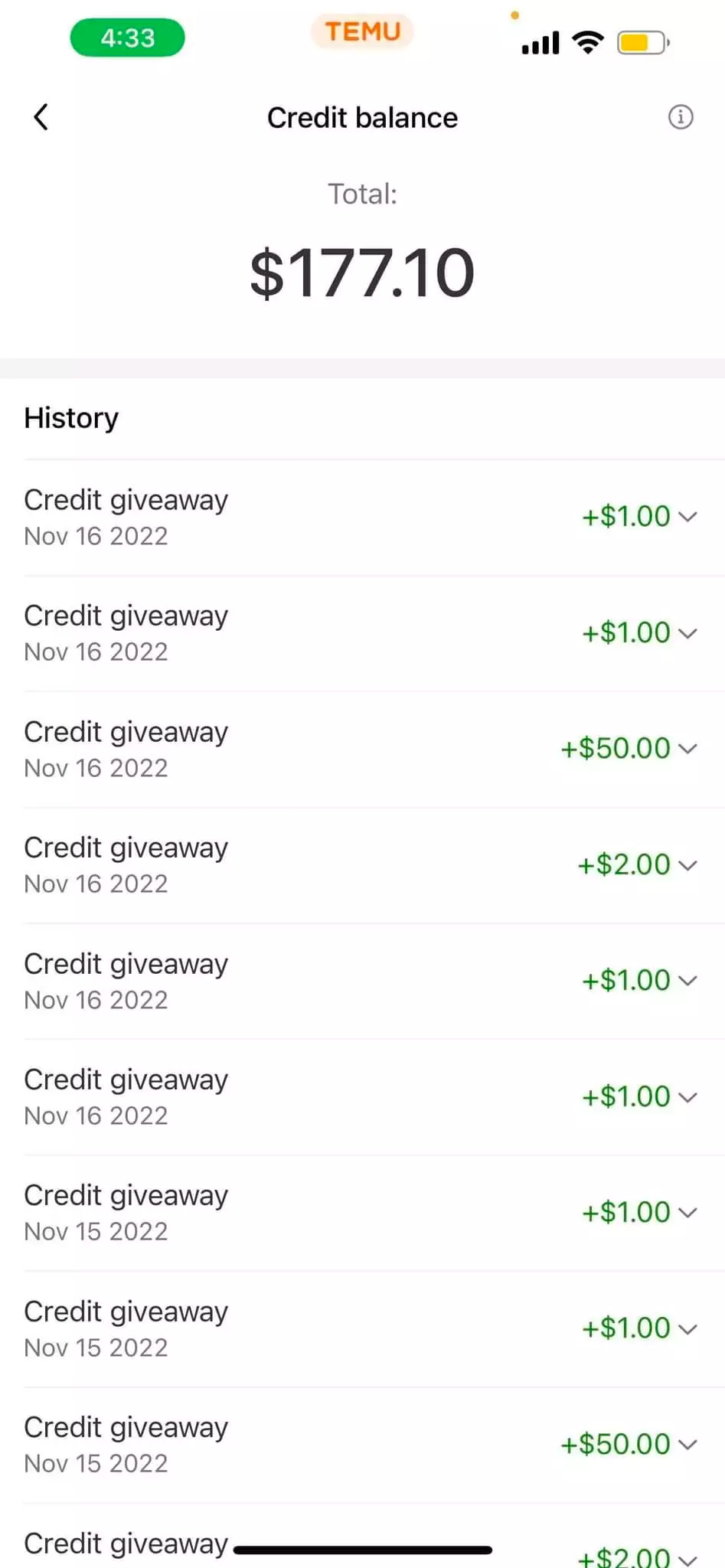Expand the partially visible +$2.00 entry chevron

(x=688, y=1559)
